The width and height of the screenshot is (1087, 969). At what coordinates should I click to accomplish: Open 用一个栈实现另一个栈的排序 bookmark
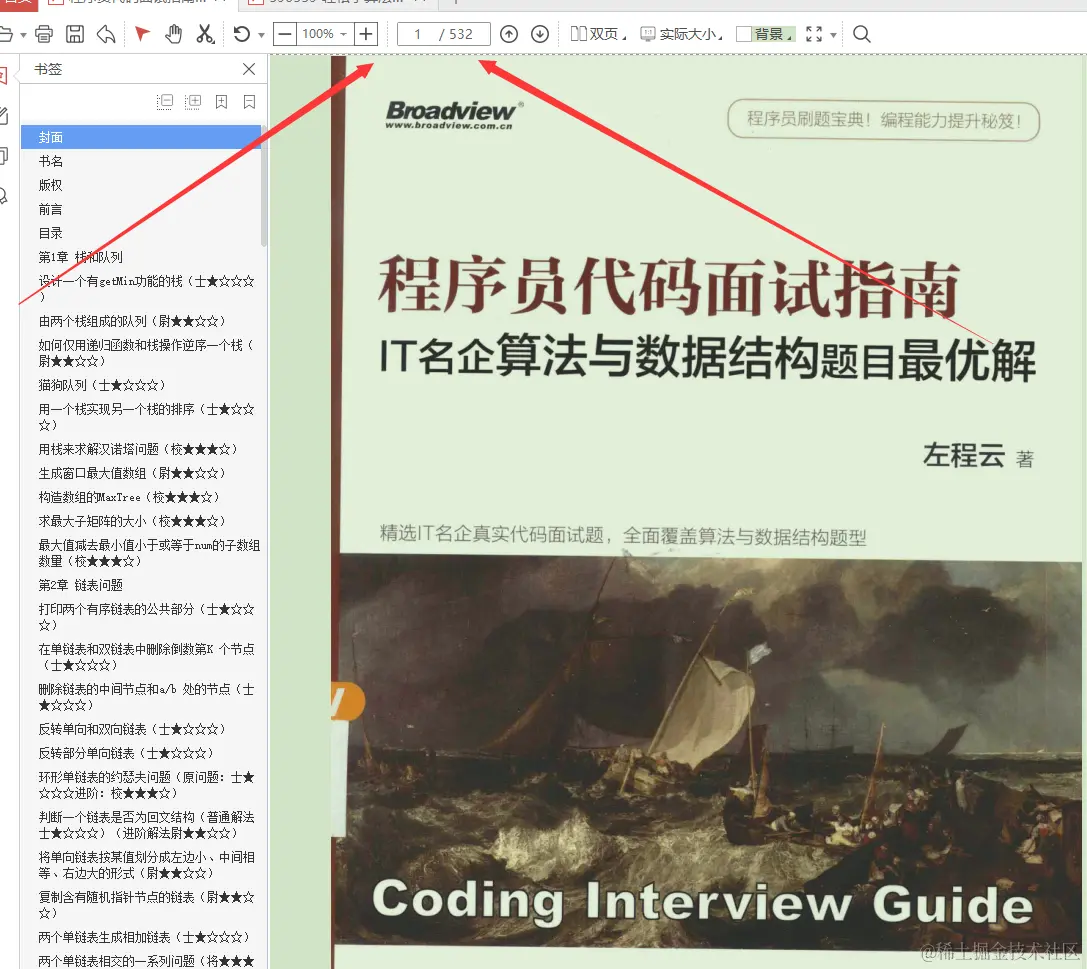coord(146,417)
